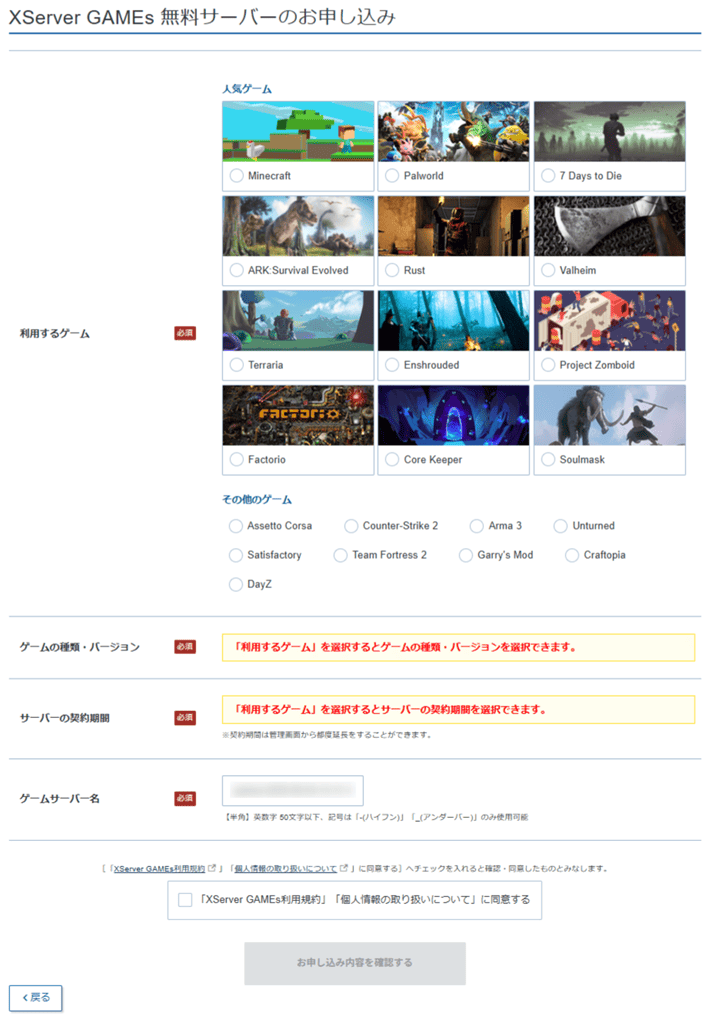This screenshot has height=1023, width=710.
Task: Choose the 7 Days to Die option
Action: tap(548, 176)
